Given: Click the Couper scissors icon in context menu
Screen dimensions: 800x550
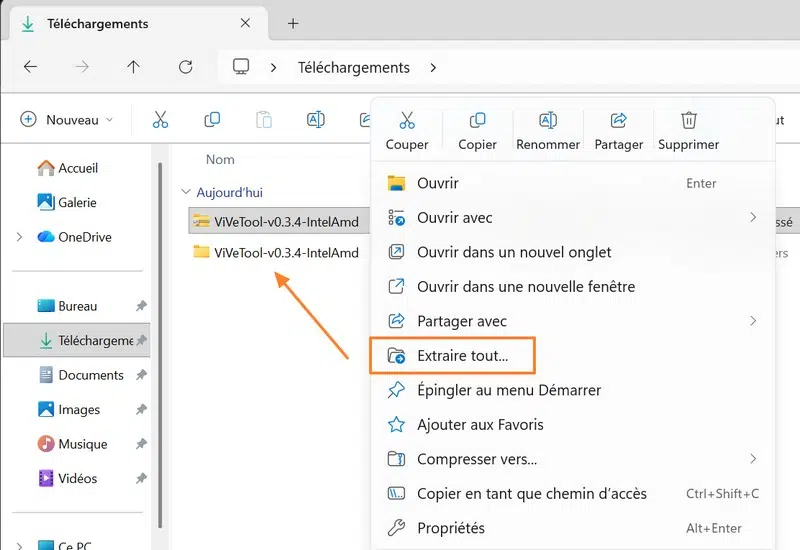Looking at the screenshot, I should point(407,121).
